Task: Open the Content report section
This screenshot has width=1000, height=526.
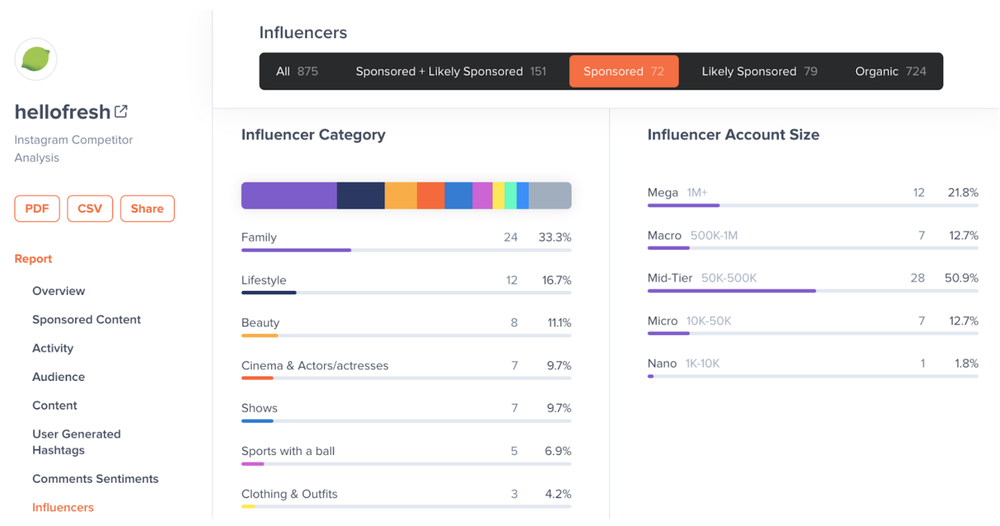Action: tap(55, 405)
